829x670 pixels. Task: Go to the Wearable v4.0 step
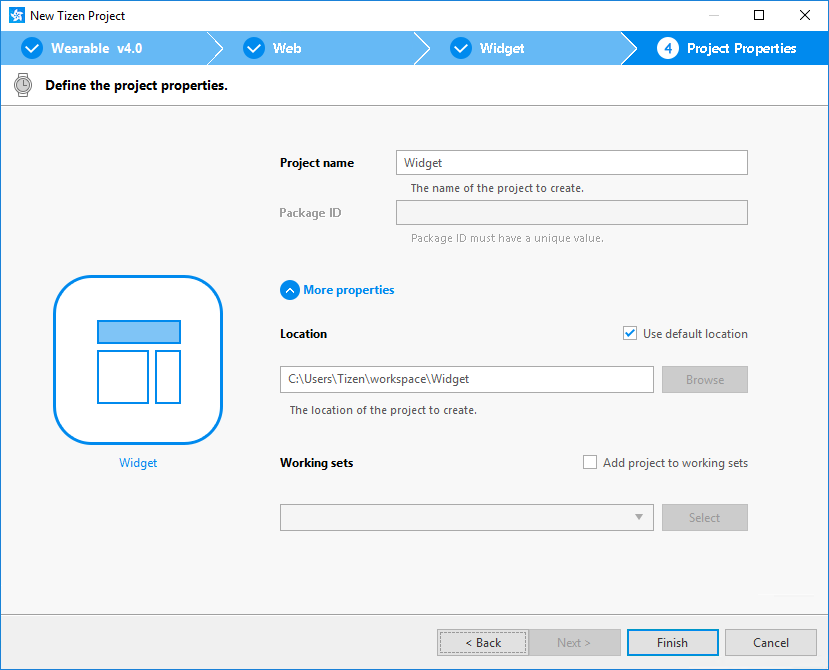[96, 48]
